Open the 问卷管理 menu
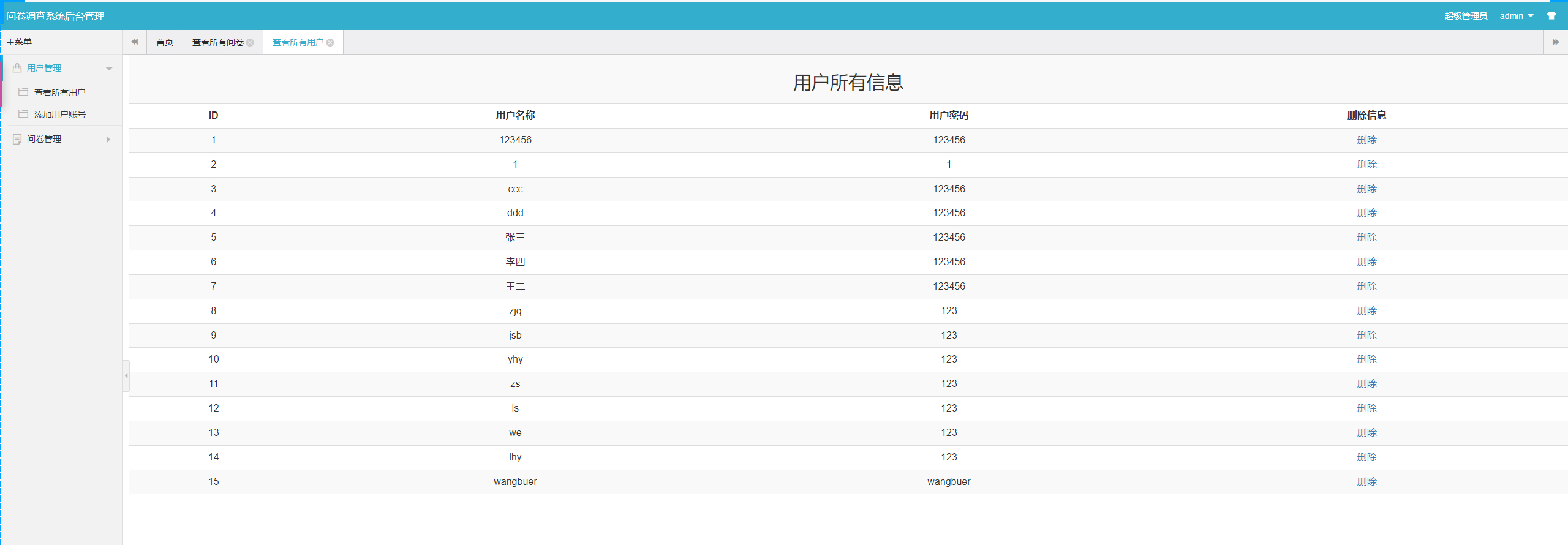1568x545 pixels. click(x=44, y=140)
